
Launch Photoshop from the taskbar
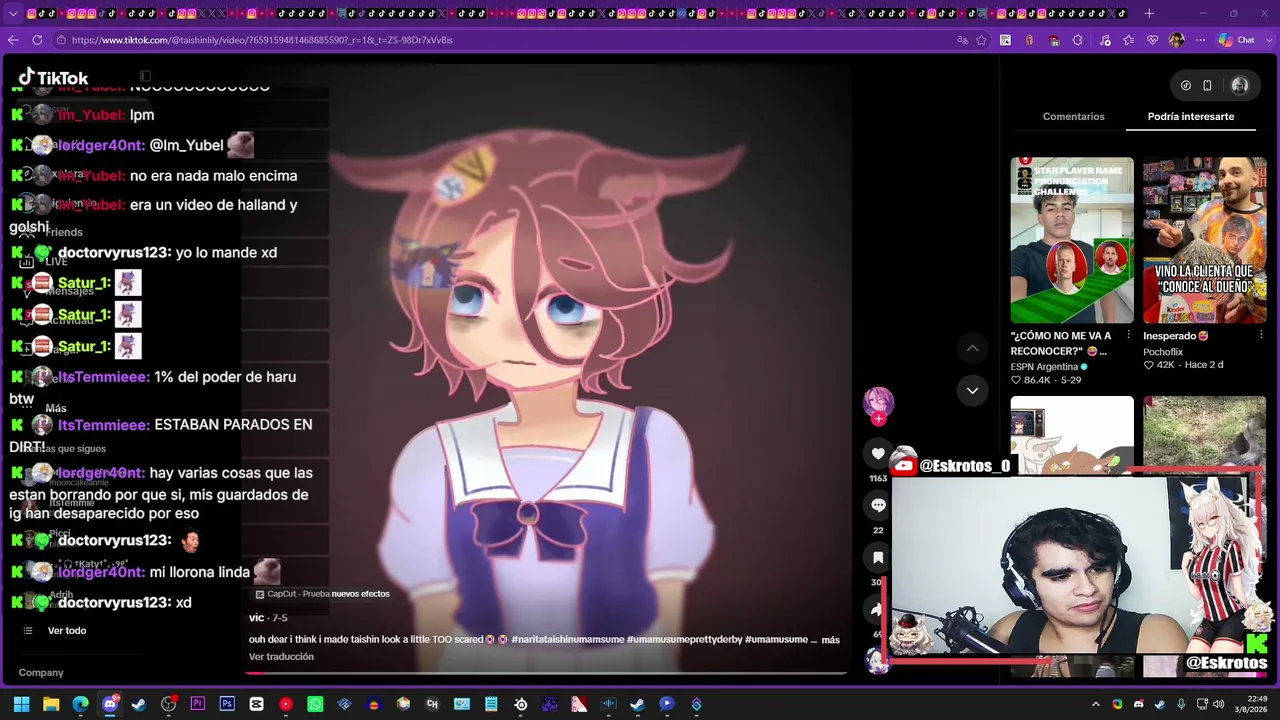click(227, 704)
